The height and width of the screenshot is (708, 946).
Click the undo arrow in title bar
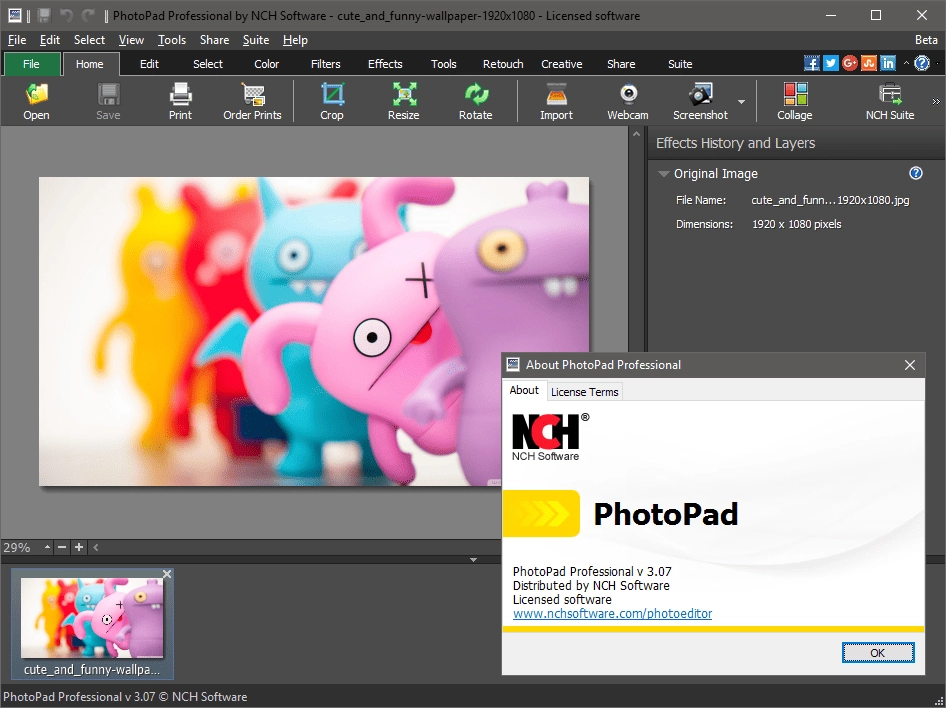click(66, 16)
